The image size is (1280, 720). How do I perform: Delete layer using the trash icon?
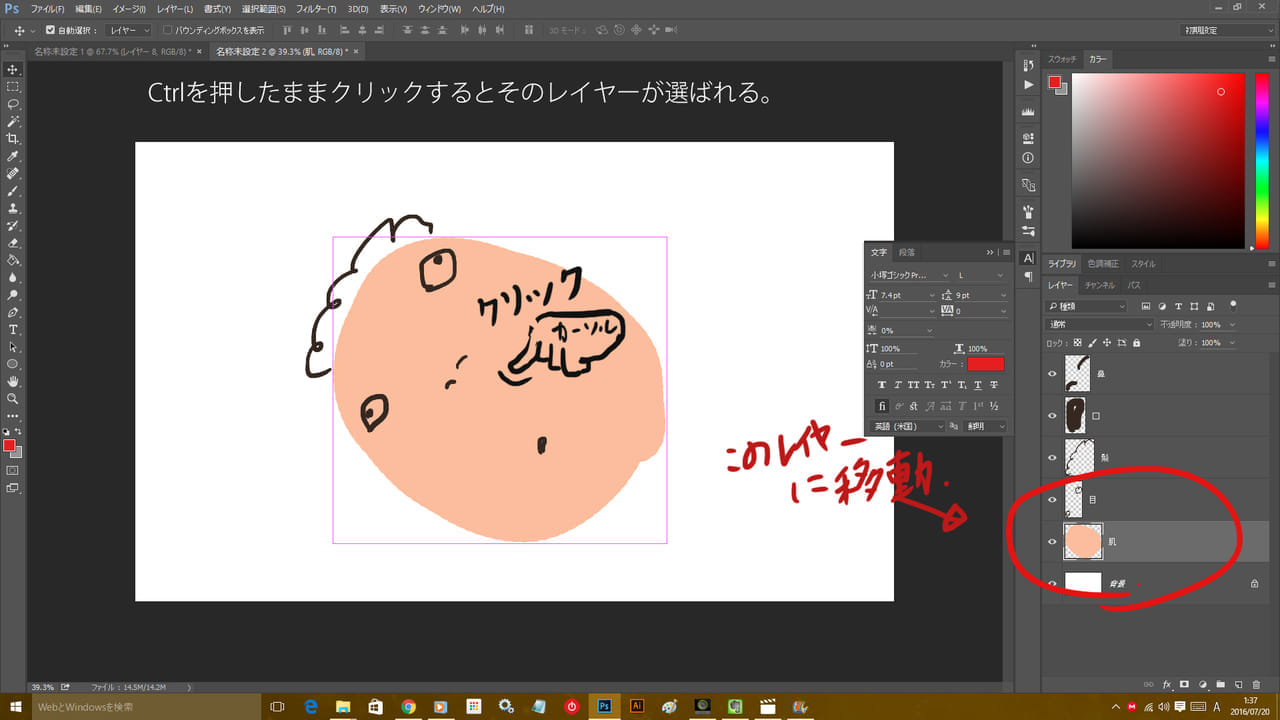(x=1255, y=685)
